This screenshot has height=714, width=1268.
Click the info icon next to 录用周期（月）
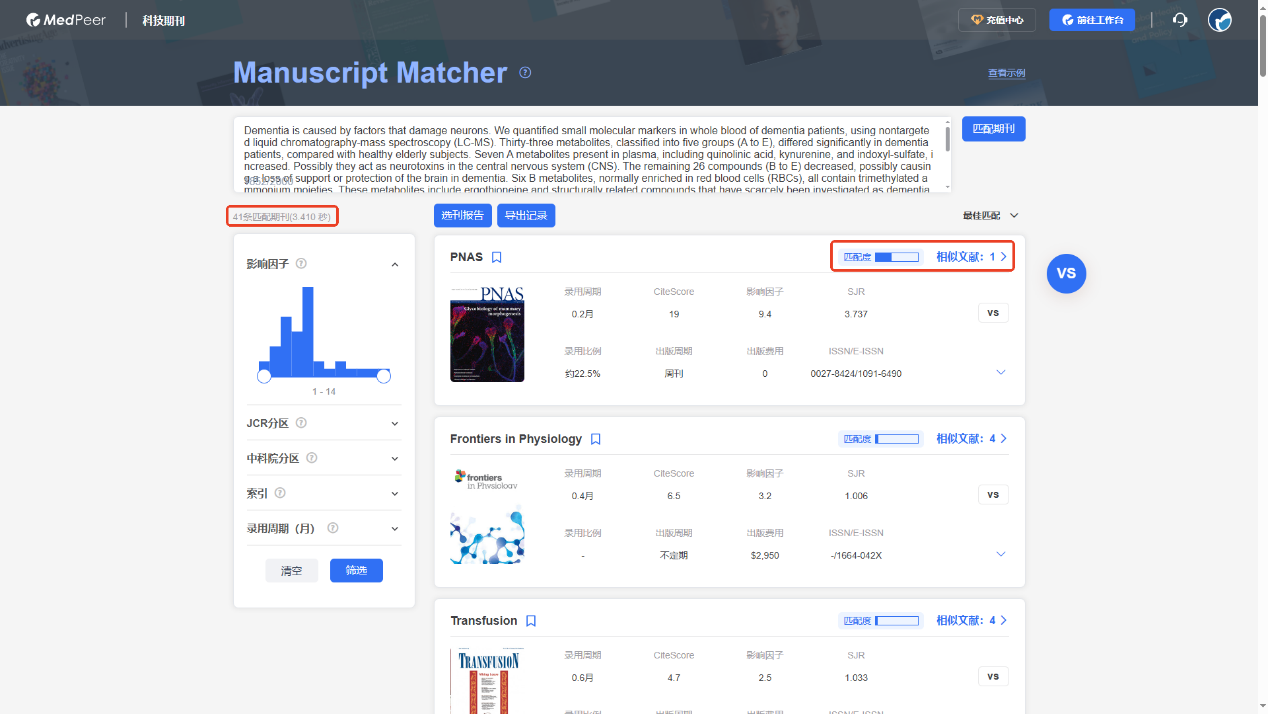point(333,528)
